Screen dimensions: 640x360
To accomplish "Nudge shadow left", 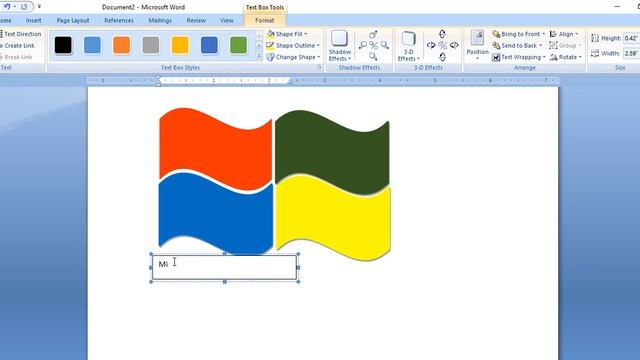I will [362, 45].
